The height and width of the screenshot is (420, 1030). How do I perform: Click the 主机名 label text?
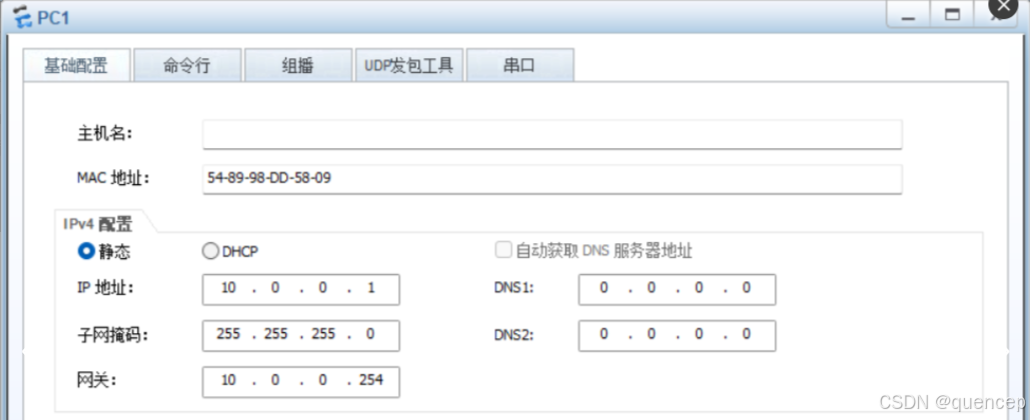pos(105,134)
